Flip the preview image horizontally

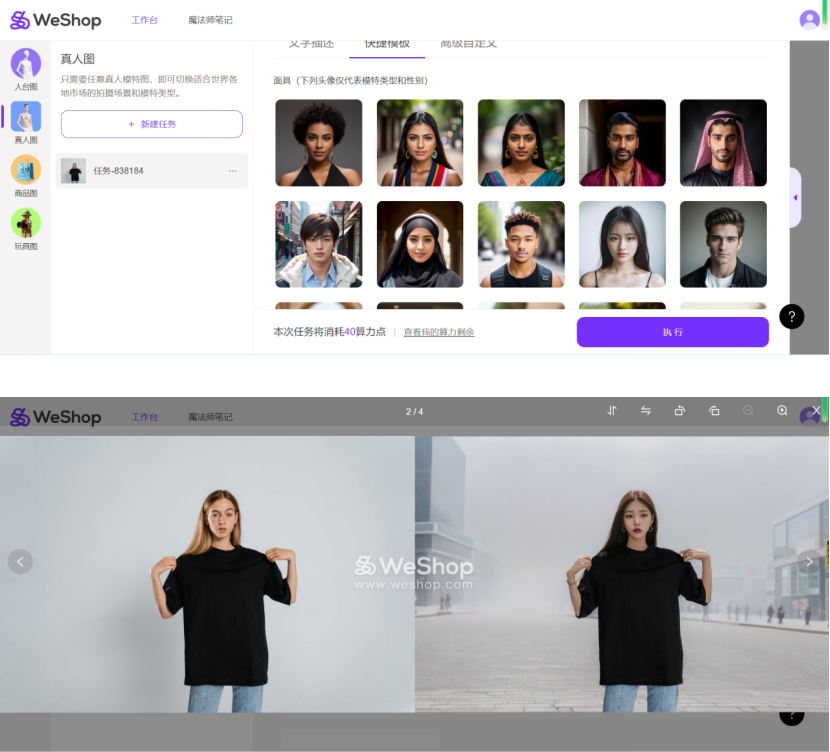tap(646, 411)
